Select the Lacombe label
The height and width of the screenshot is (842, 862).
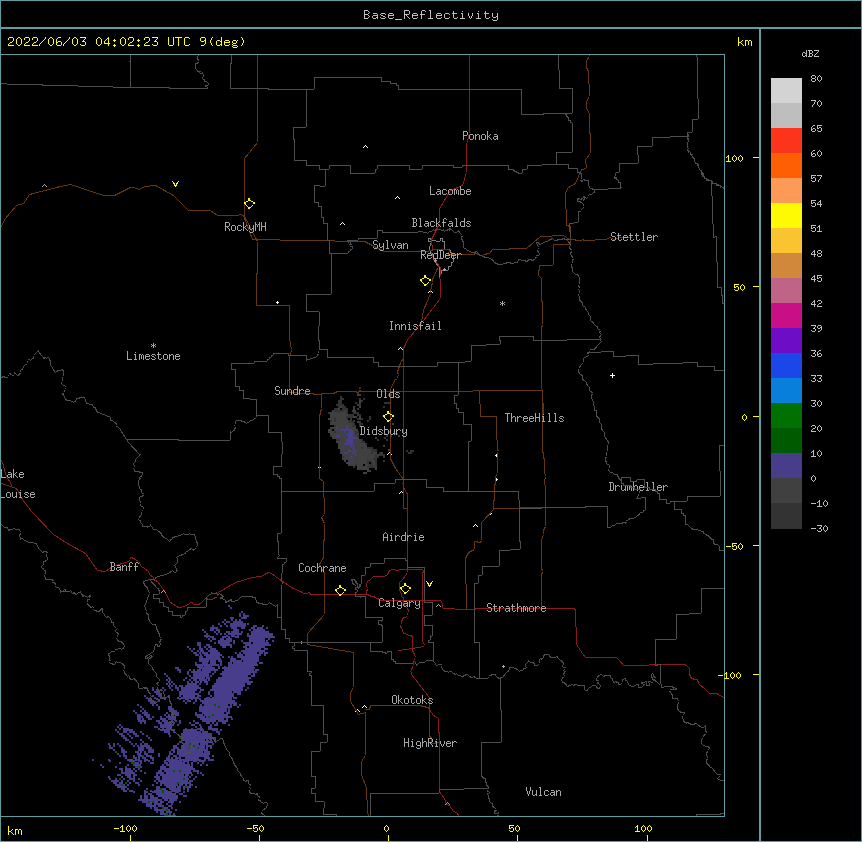(x=450, y=191)
